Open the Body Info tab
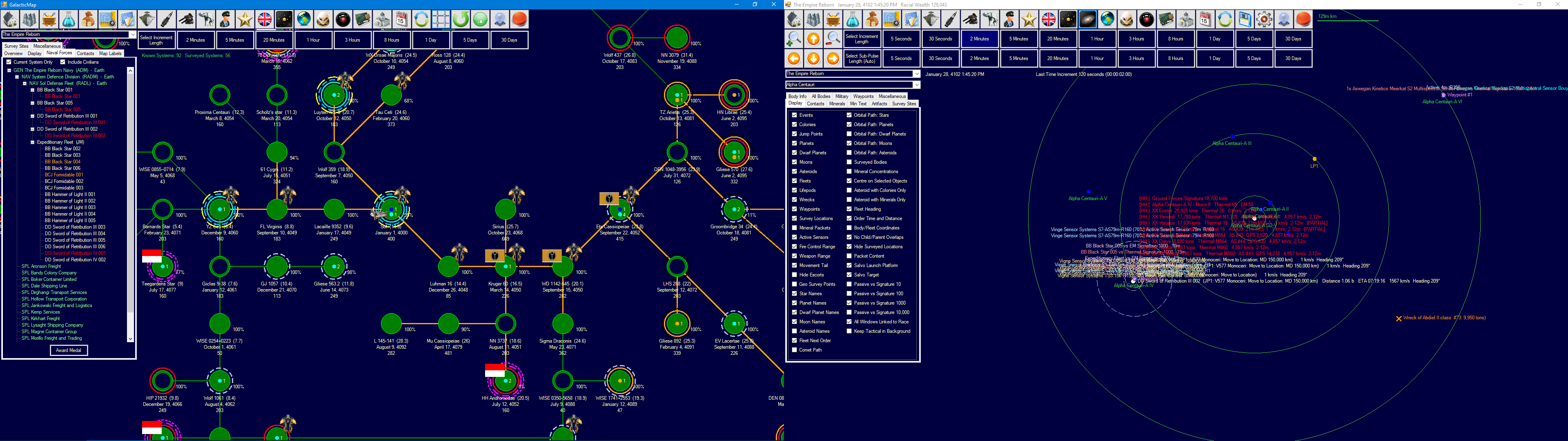Viewport: 1568px width, 441px height. point(797,96)
